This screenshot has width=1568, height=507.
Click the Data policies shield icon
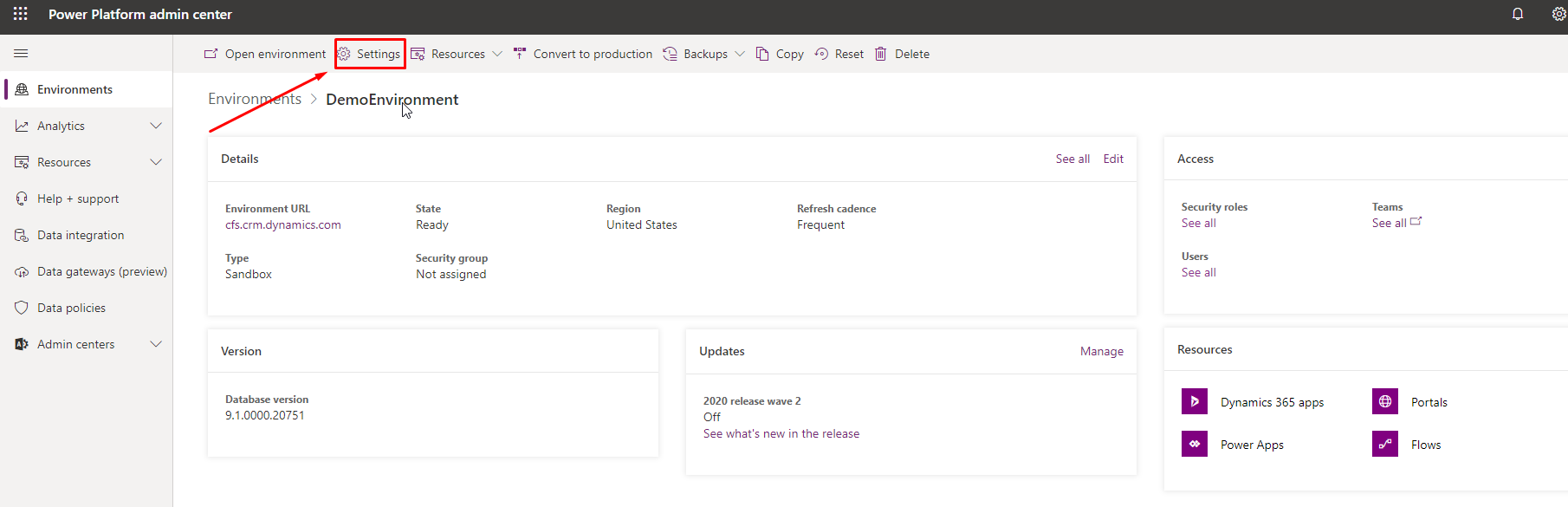point(22,308)
